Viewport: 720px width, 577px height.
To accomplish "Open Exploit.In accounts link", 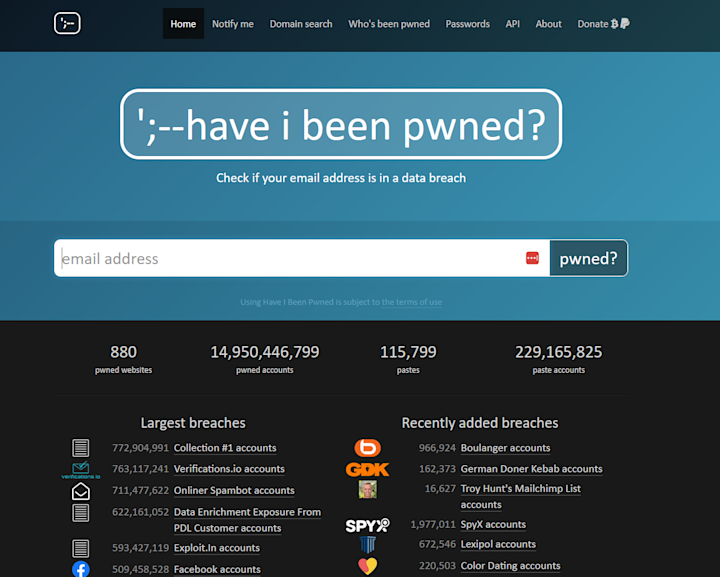I will click(x=217, y=548).
